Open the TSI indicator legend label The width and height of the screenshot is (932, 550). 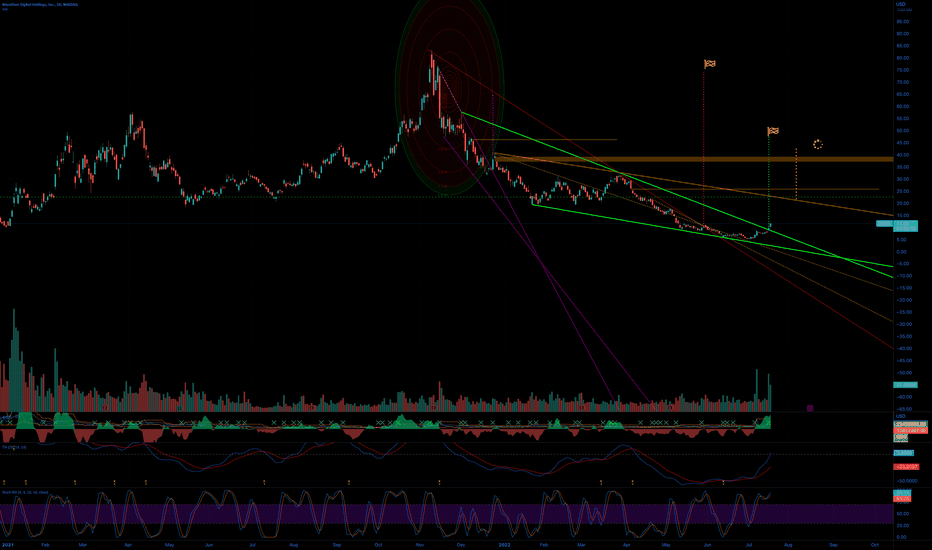(14, 447)
